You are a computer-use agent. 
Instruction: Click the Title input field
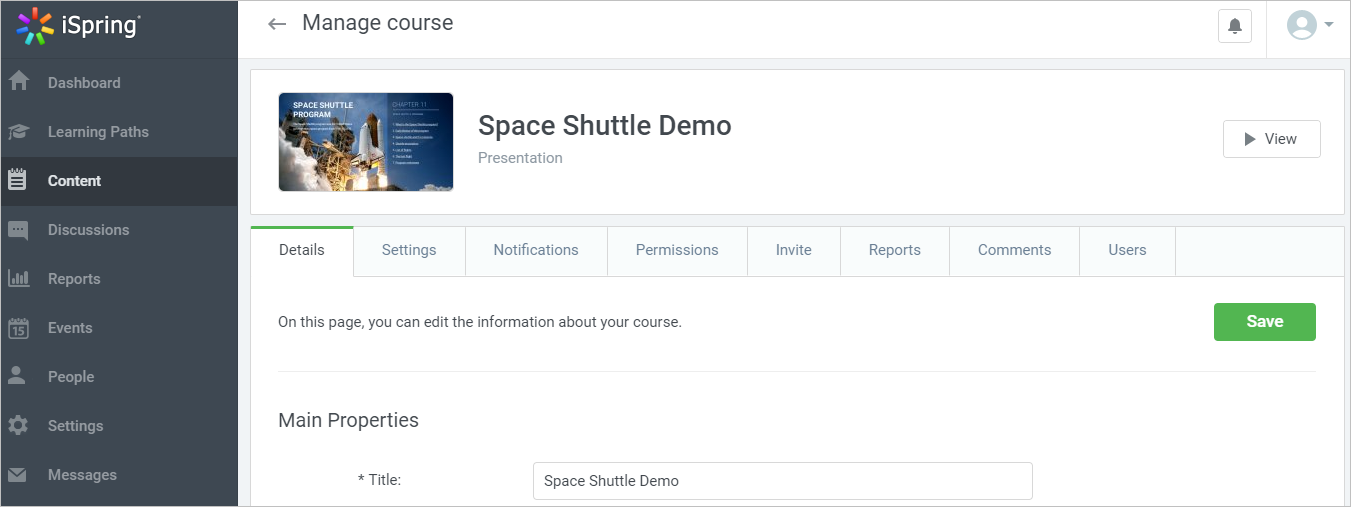coord(783,481)
